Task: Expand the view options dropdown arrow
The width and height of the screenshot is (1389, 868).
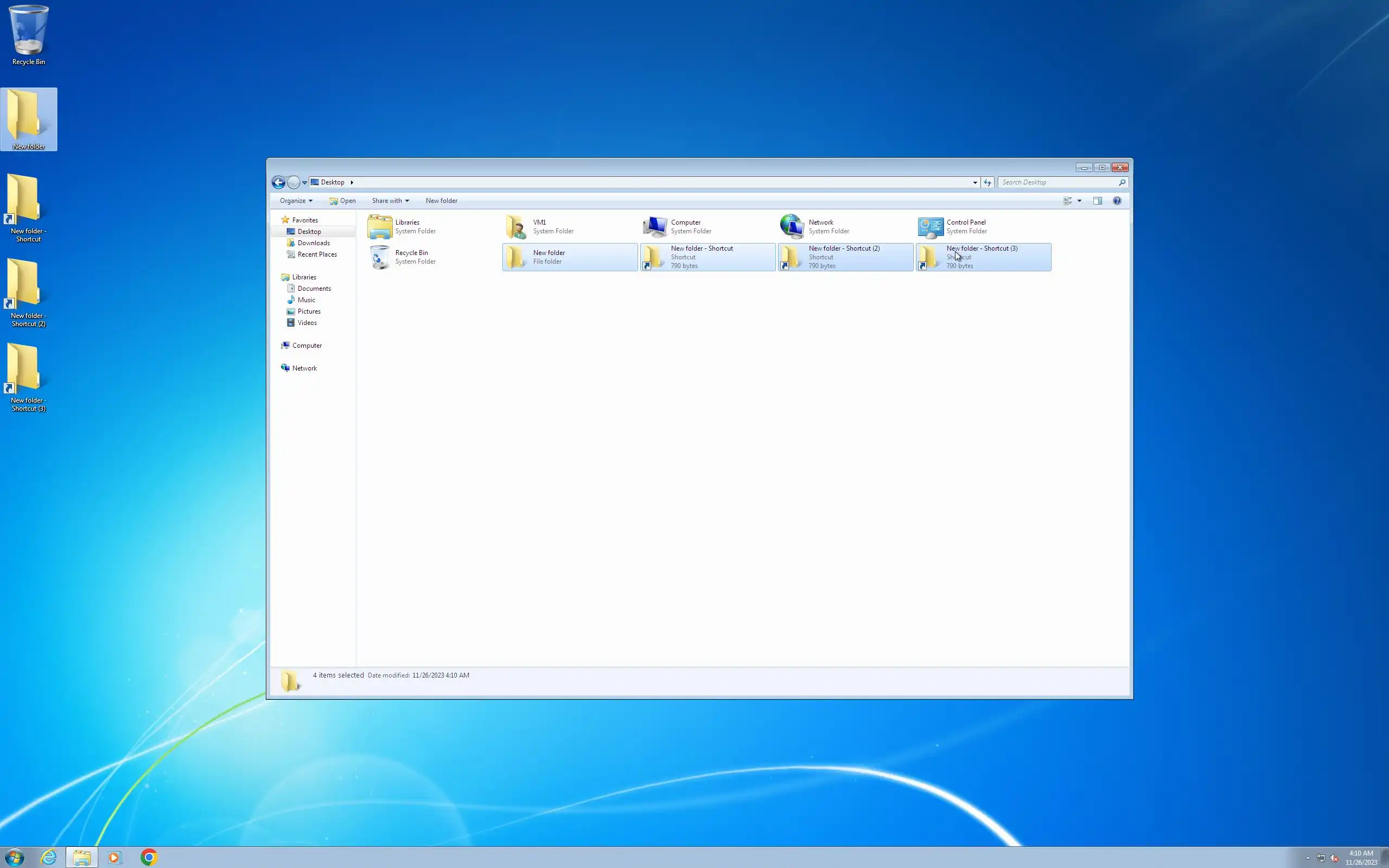Action: [x=1080, y=201]
